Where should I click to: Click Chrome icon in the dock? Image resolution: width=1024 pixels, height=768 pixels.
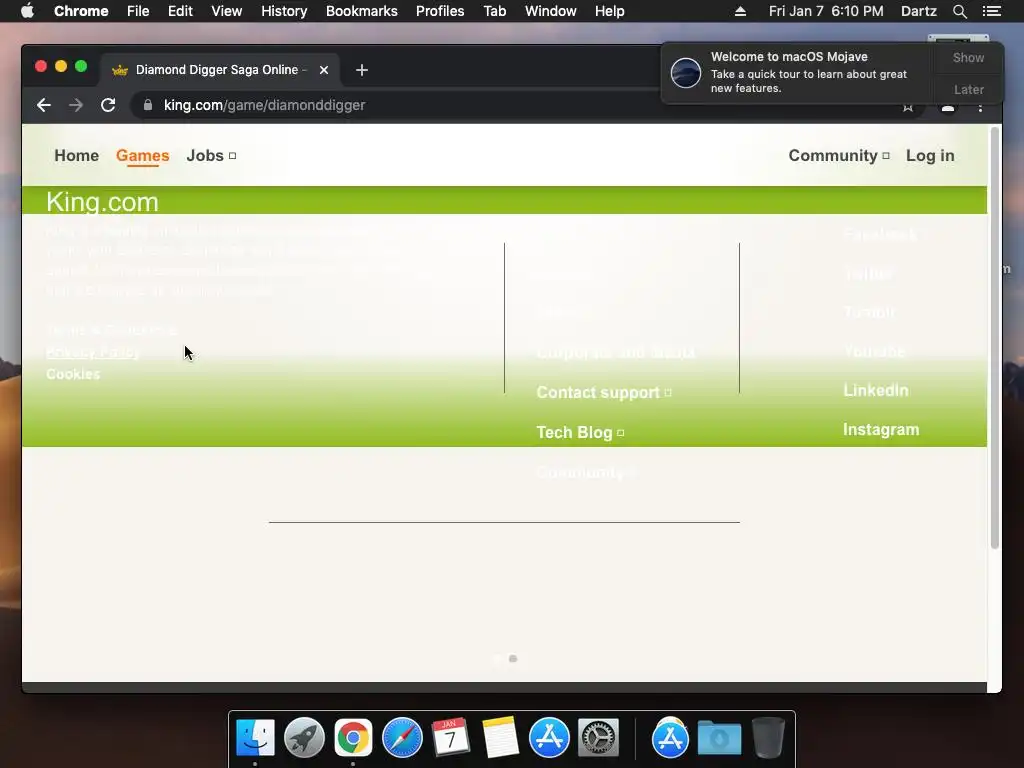tap(353, 738)
